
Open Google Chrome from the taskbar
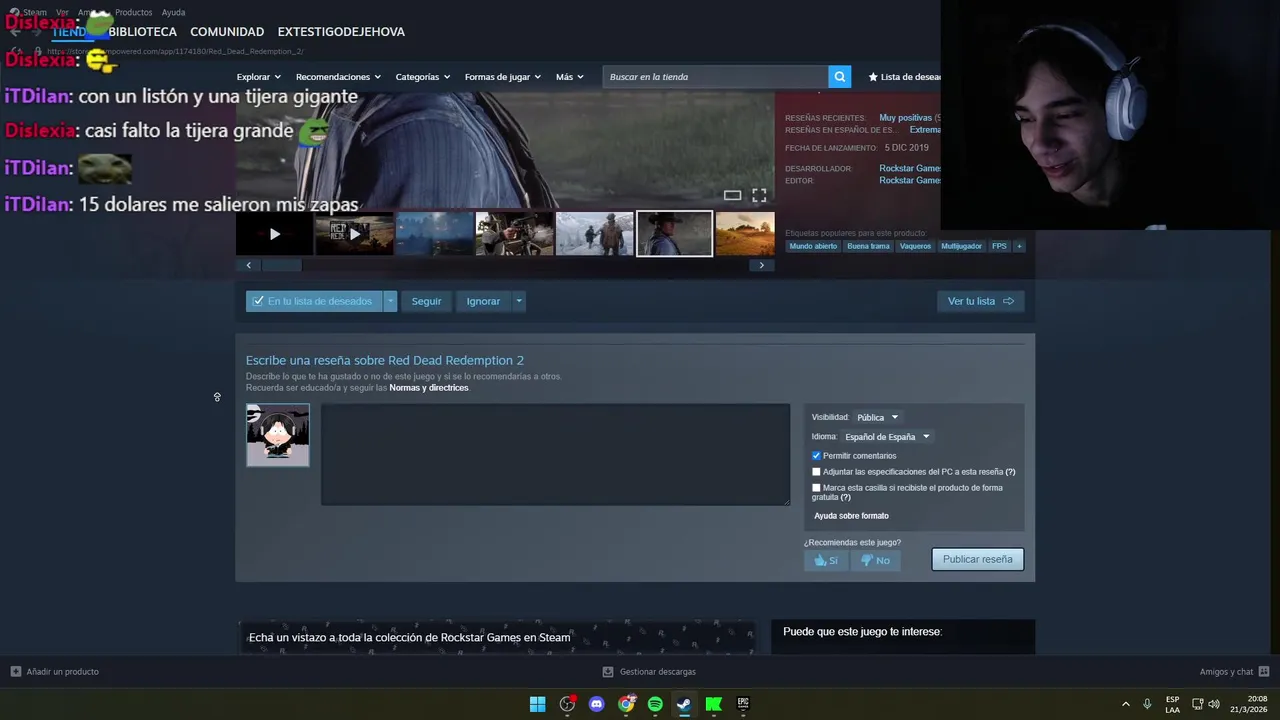click(626, 704)
